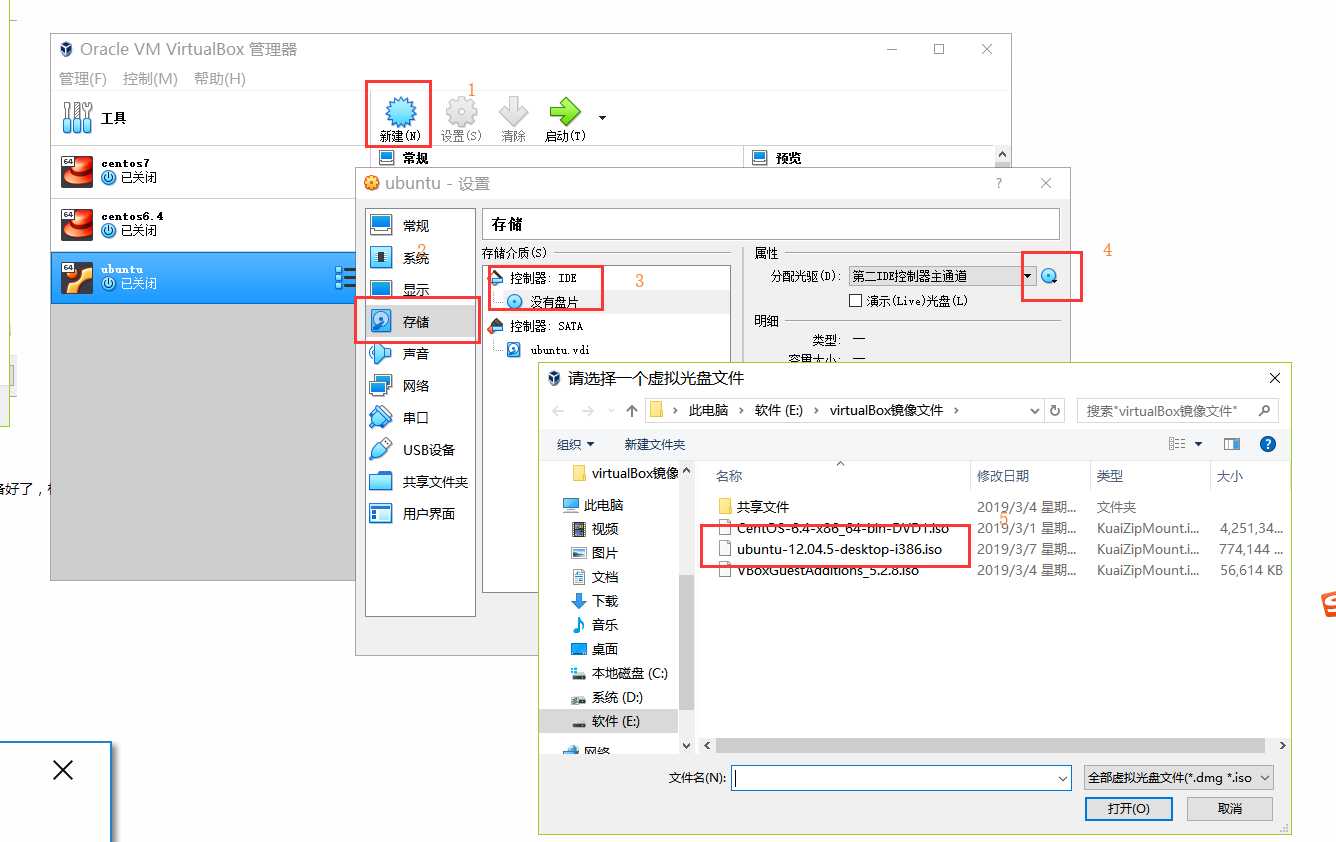The image size is (1336, 842).
Task: Select USB设备 in the settings sidebar
Action: click(420, 449)
